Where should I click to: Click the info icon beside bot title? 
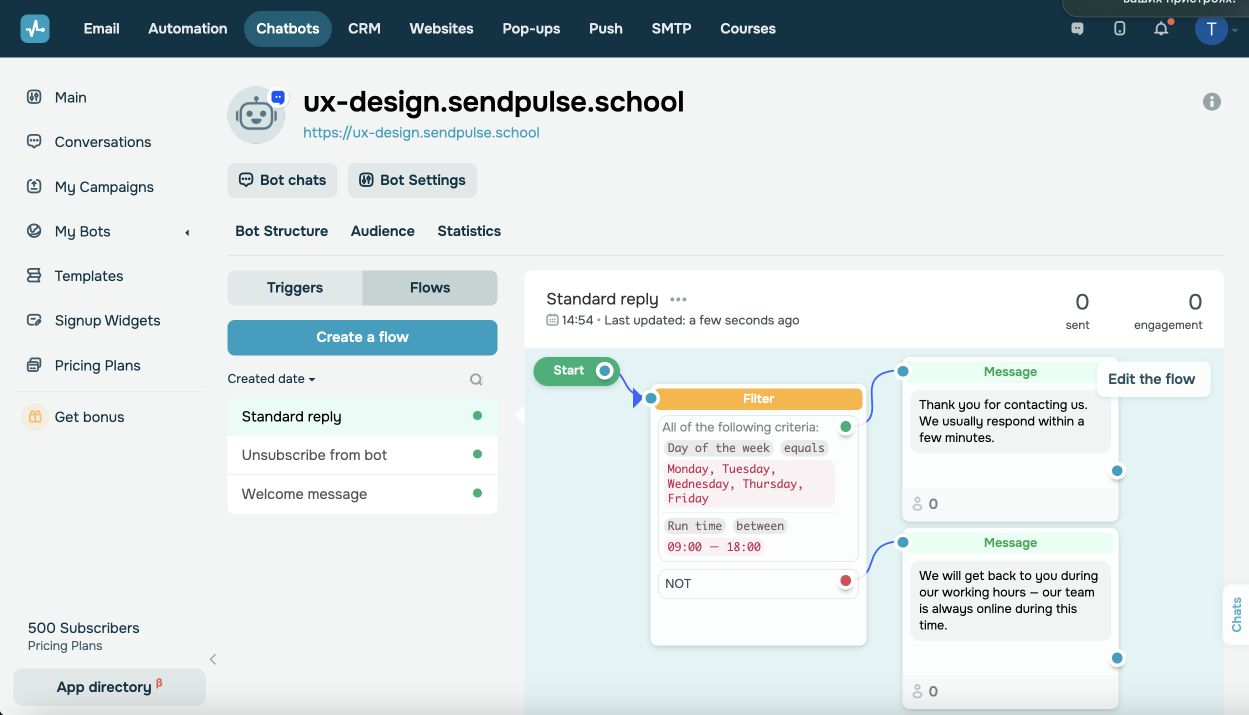(x=1212, y=101)
